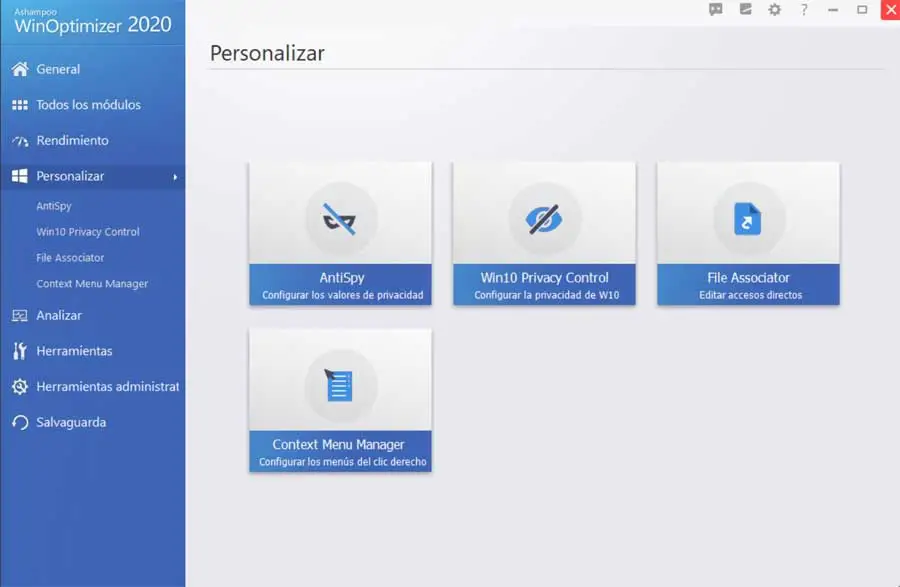900x587 pixels.
Task: Click the General home icon in sidebar
Action: 20,69
